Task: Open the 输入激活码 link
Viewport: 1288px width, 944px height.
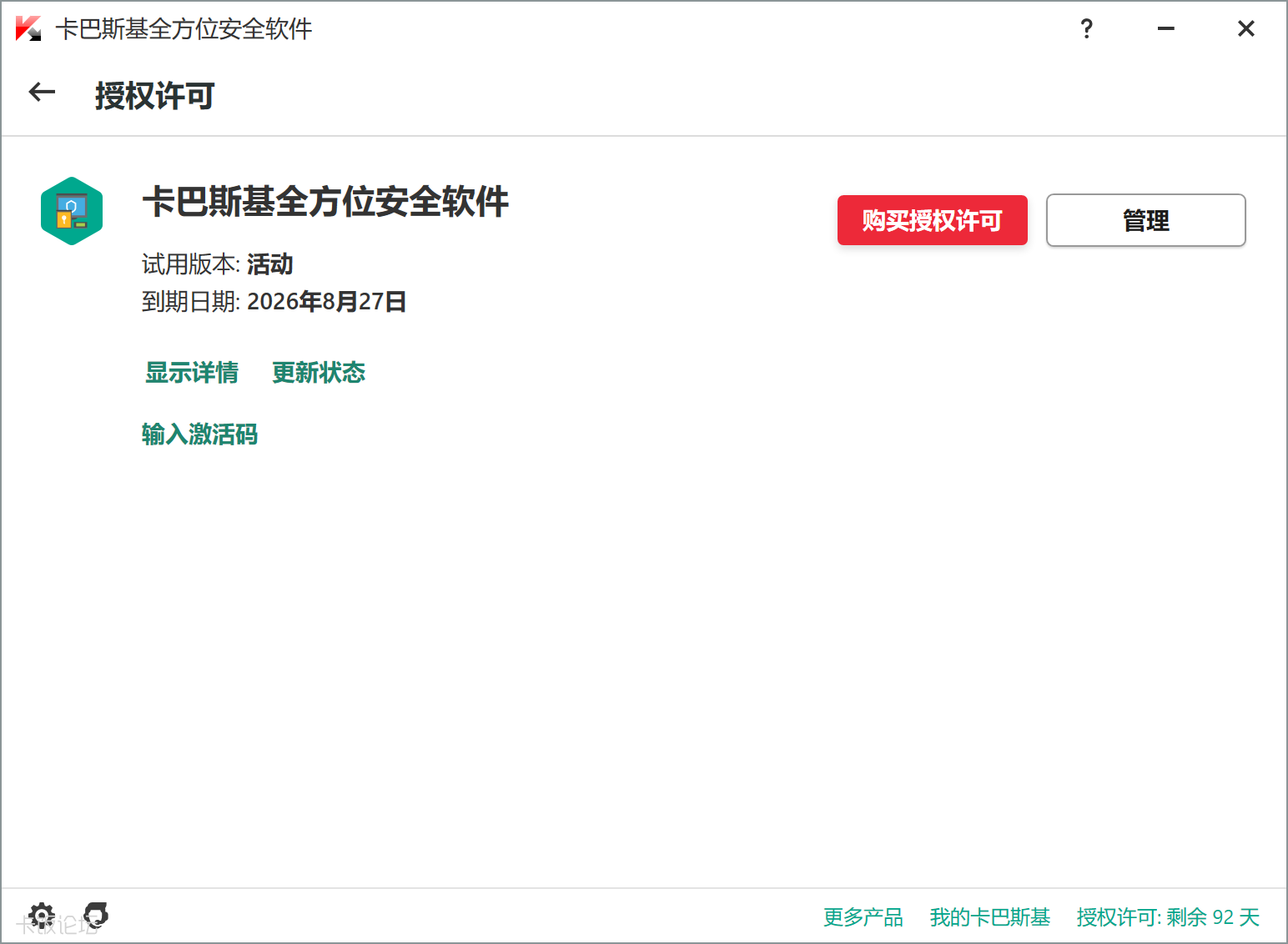Action: (199, 434)
